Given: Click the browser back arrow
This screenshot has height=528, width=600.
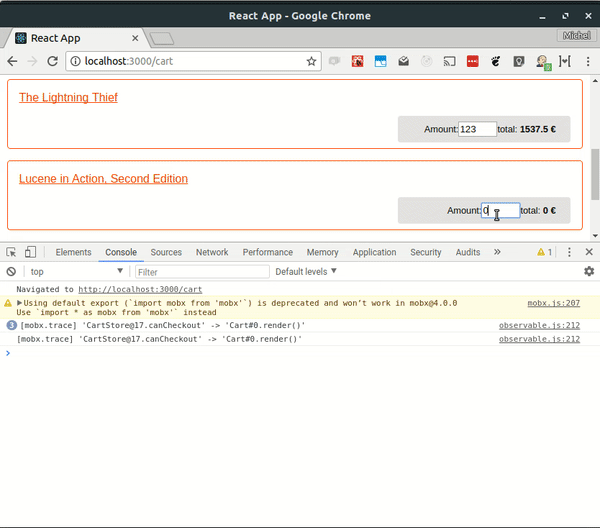Looking at the screenshot, I should pyautogui.click(x=12, y=61).
